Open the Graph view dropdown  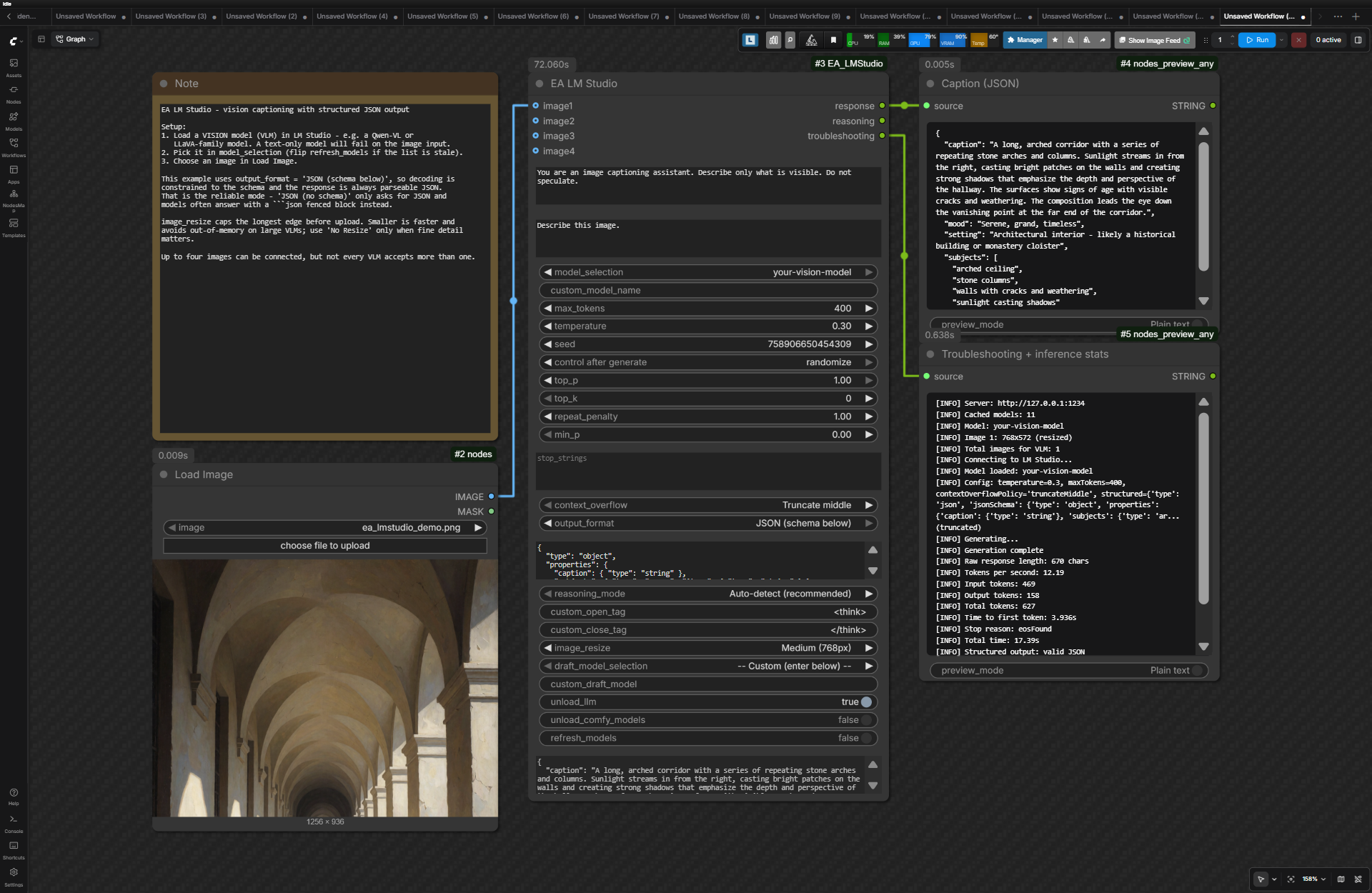(74, 39)
